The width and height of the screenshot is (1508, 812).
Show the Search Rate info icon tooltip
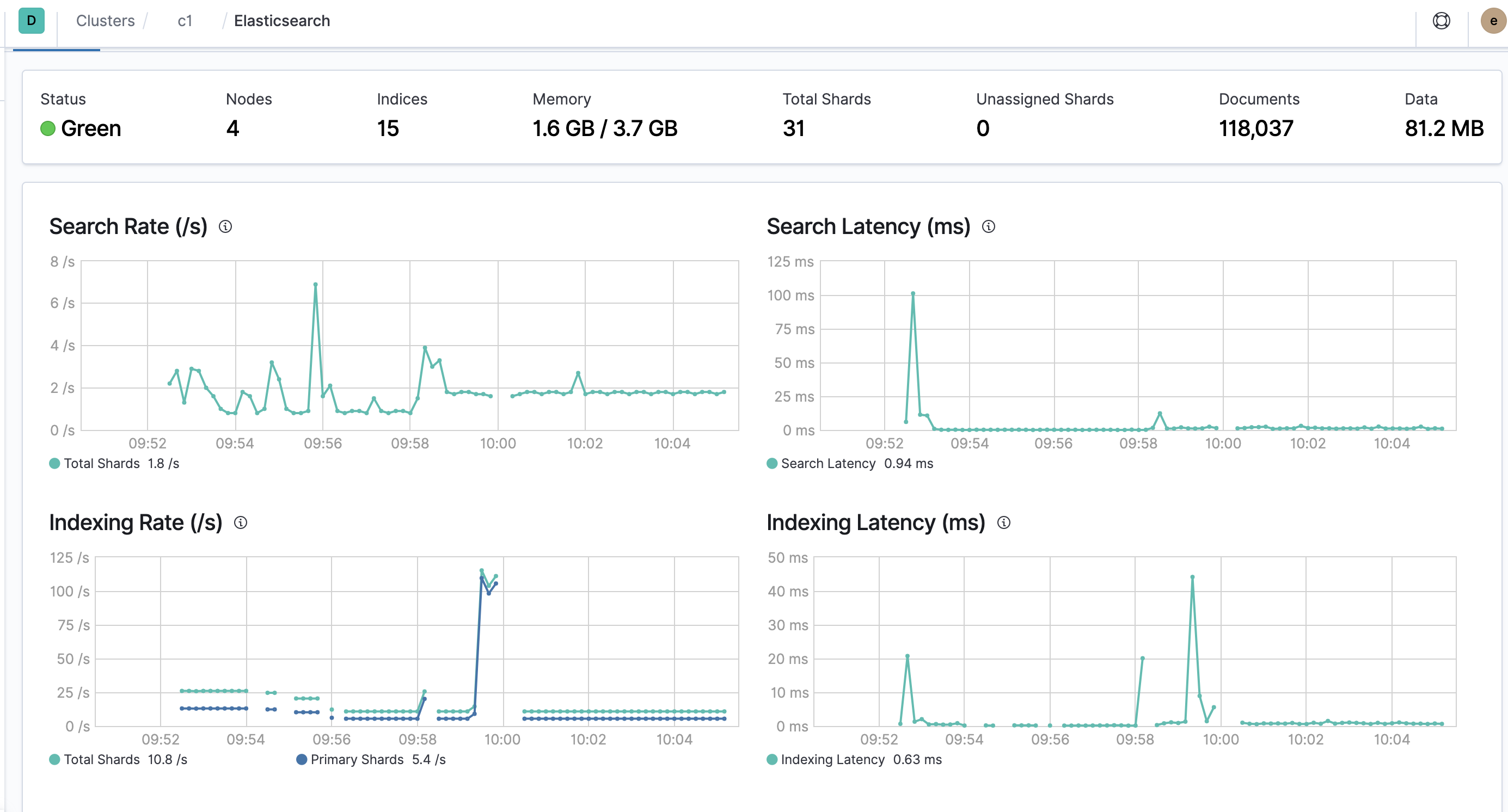[x=225, y=226]
